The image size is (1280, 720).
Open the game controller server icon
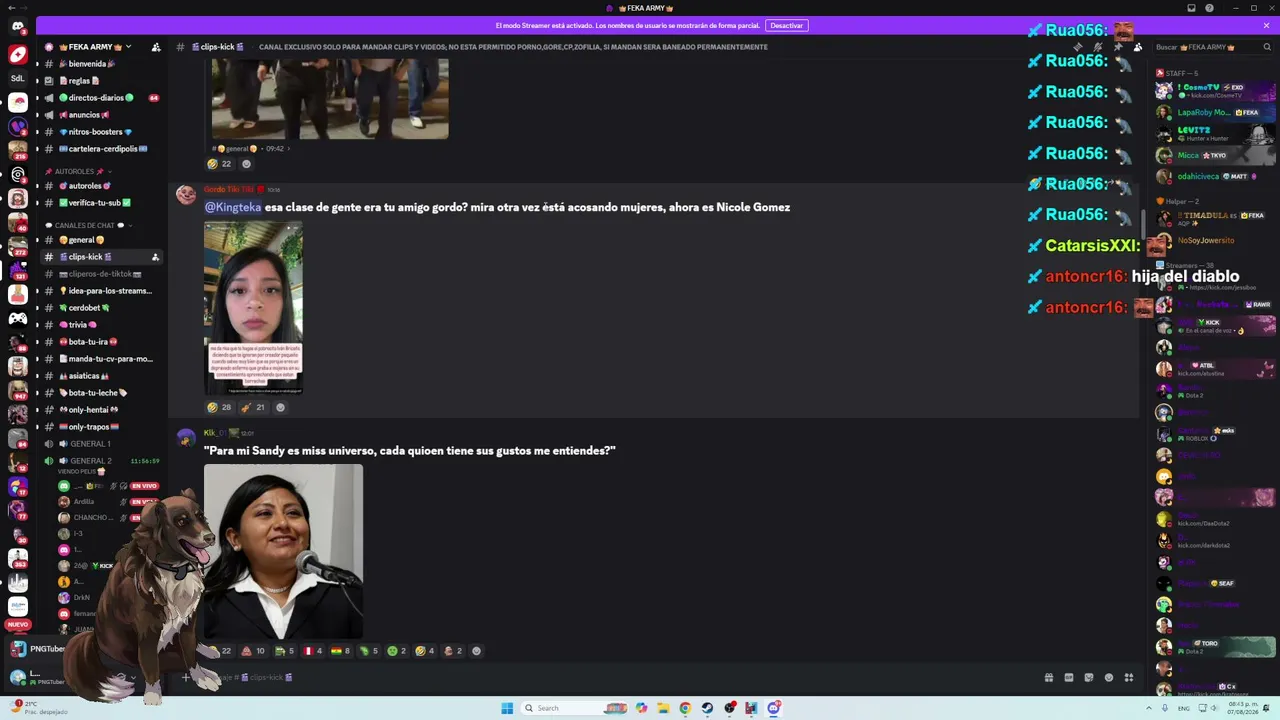click(x=17, y=319)
